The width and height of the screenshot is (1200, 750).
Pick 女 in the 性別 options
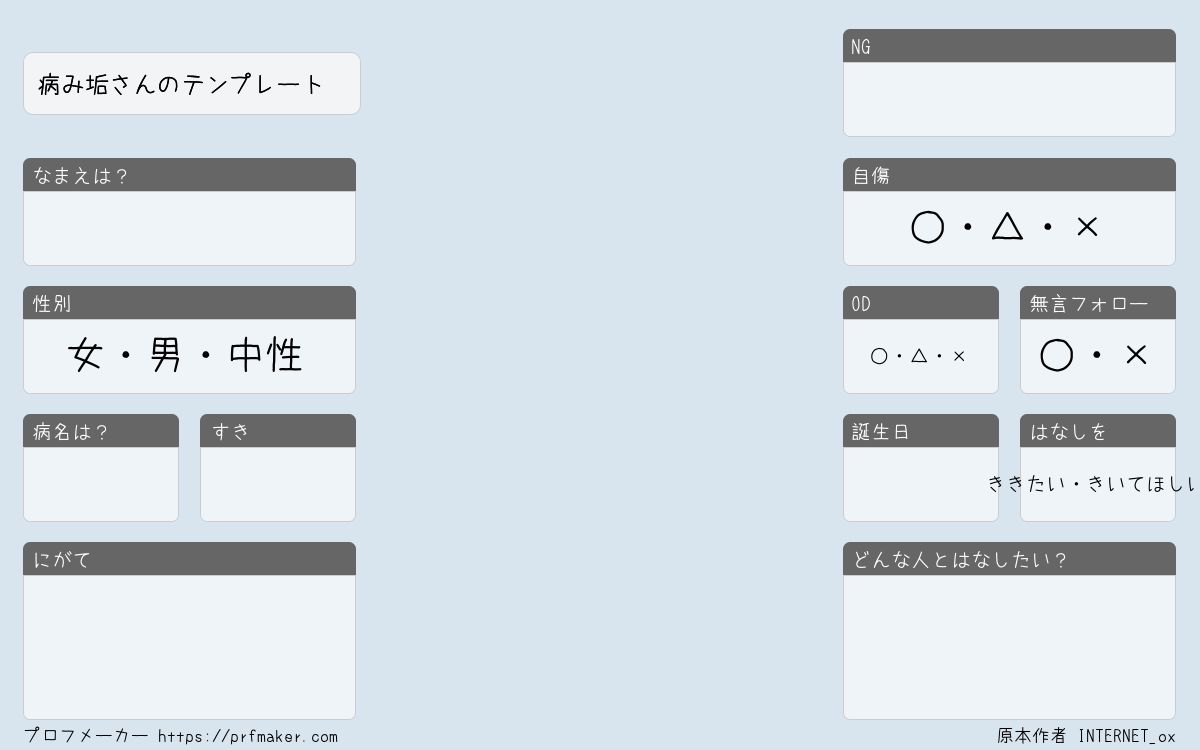click(85, 355)
